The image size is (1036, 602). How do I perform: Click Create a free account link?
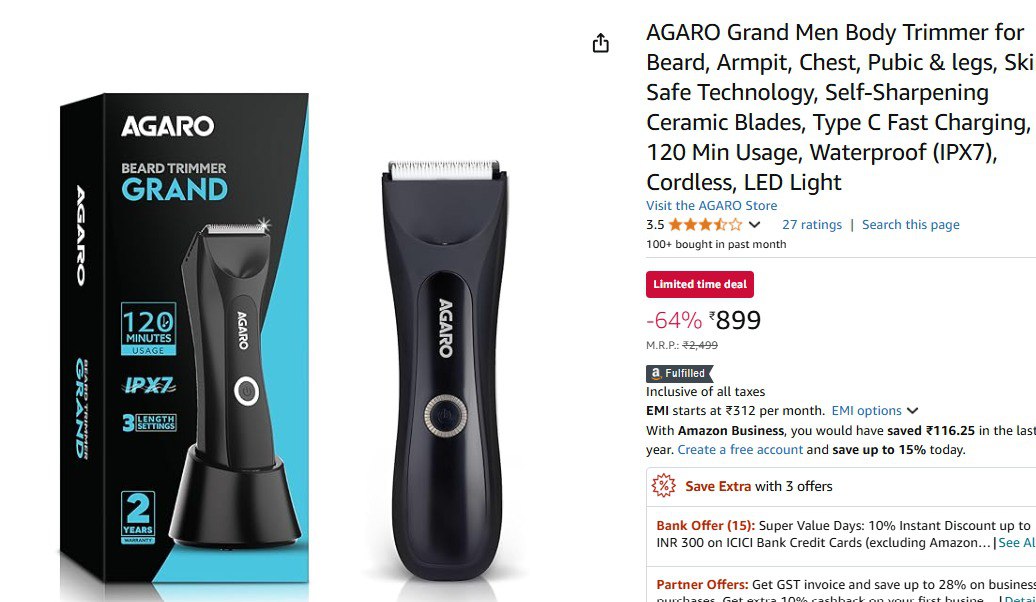740,449
